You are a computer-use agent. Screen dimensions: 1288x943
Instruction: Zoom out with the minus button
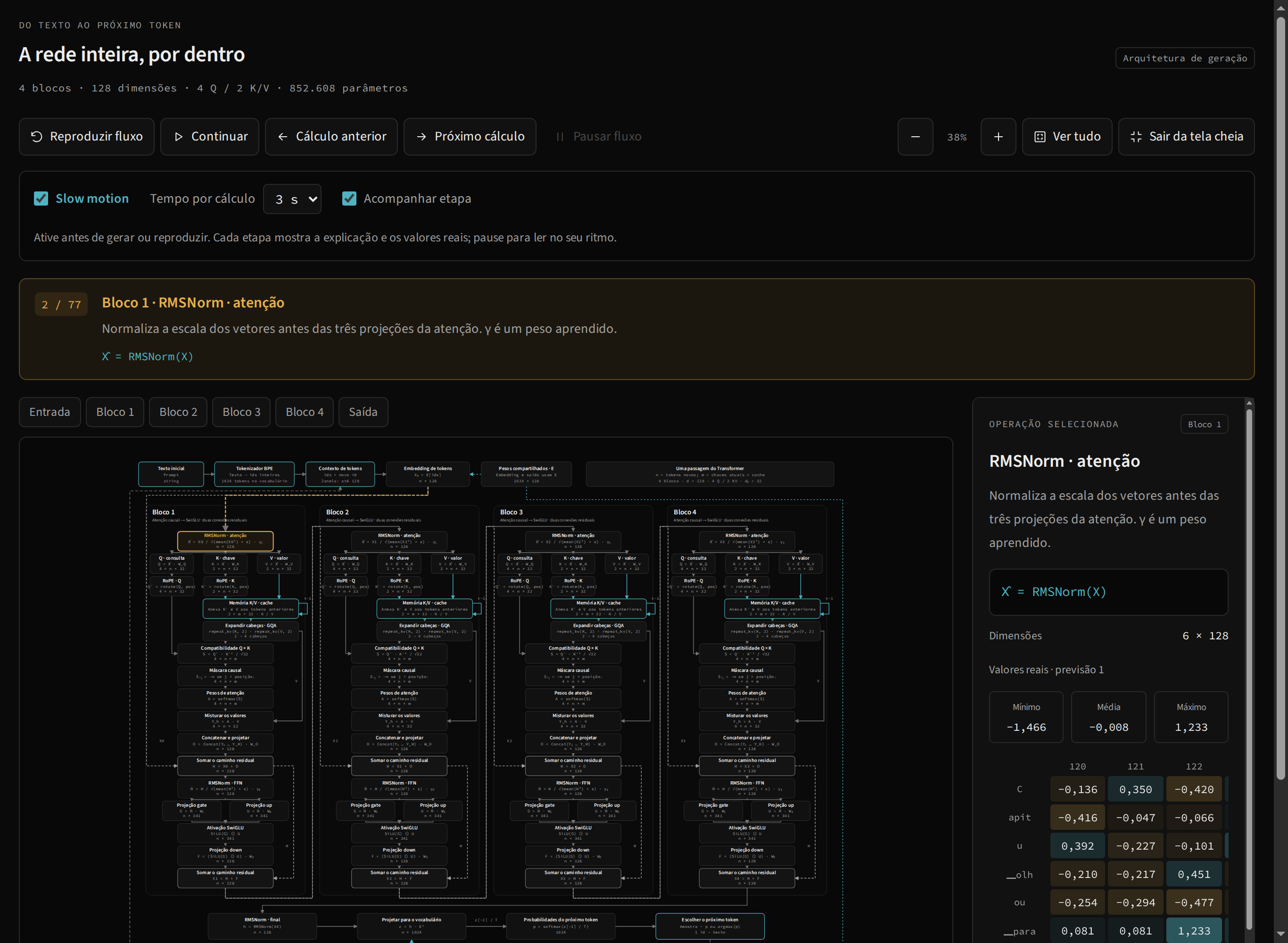pos(916,137)
